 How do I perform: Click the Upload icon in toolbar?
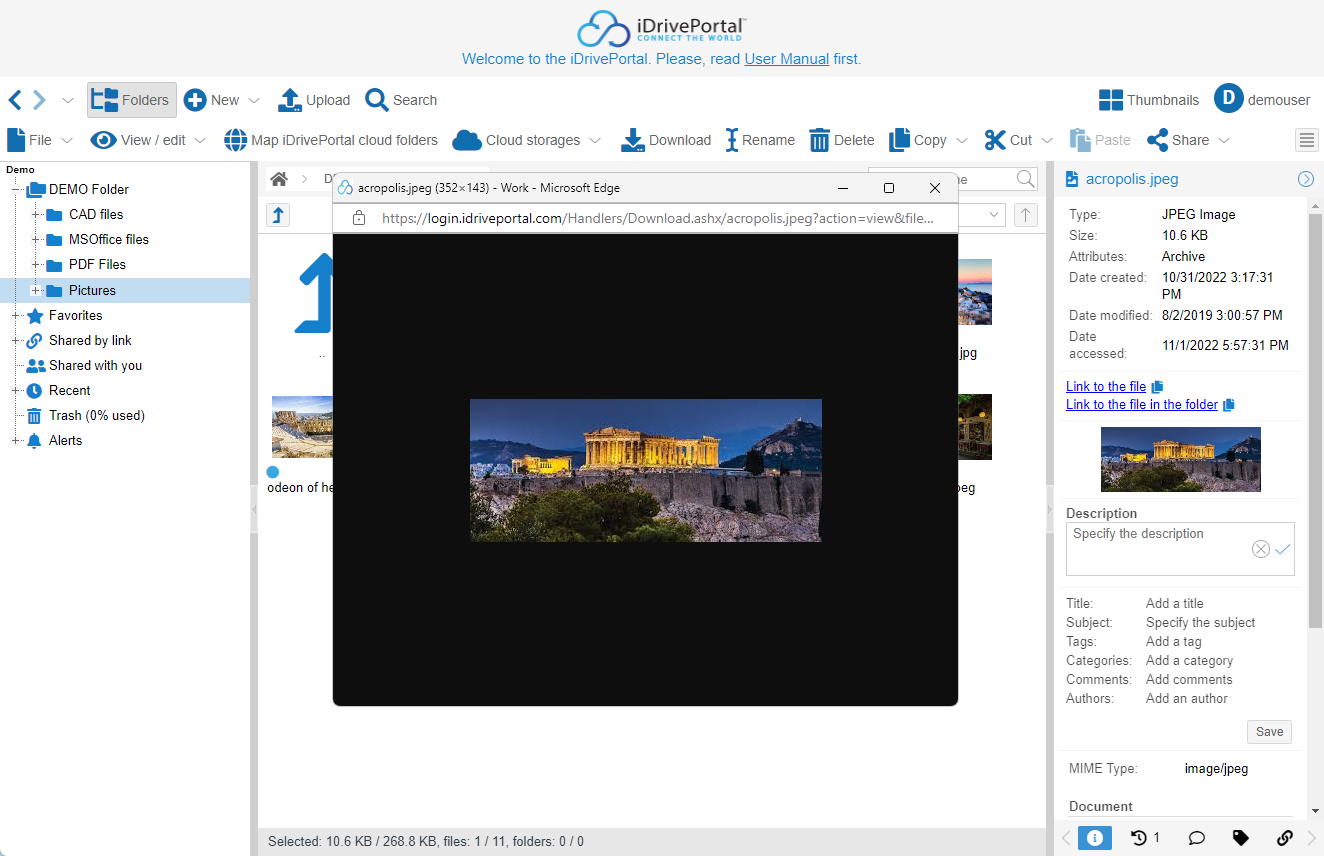[290, 100]
